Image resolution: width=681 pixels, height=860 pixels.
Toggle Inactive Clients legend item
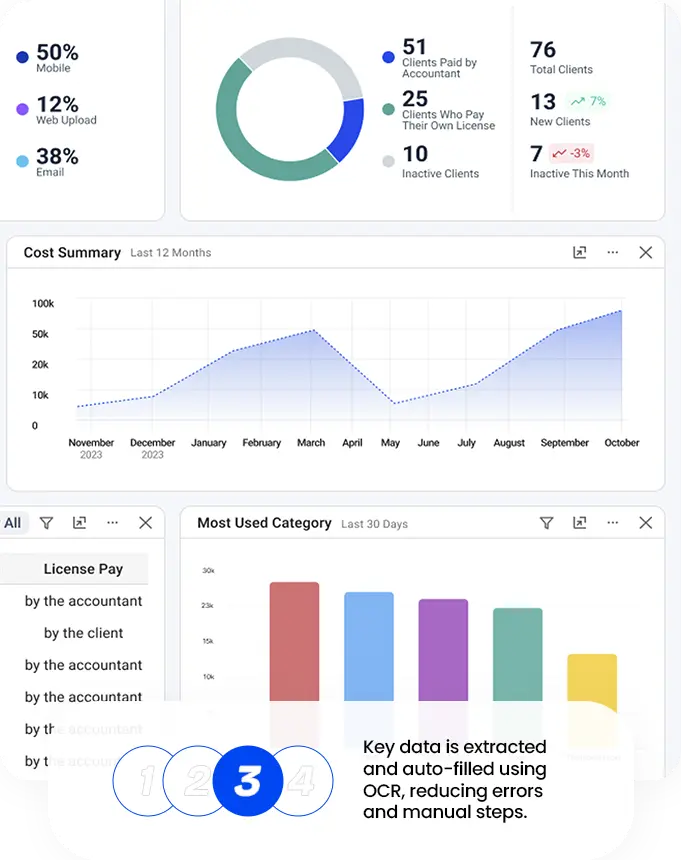(429, 161)
